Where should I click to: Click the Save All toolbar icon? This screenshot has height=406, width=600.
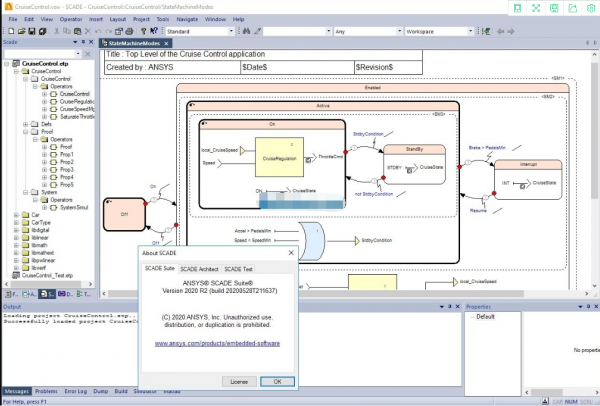(42, 31)
